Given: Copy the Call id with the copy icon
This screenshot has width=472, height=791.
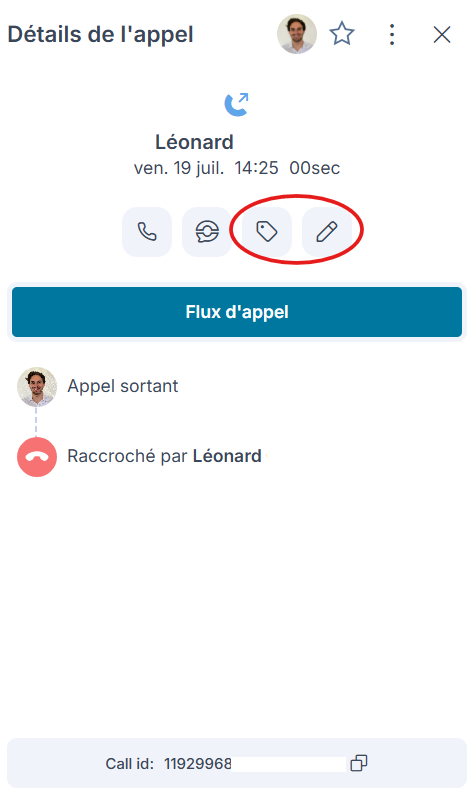Looking at the screenshot, I should (359, 763).
